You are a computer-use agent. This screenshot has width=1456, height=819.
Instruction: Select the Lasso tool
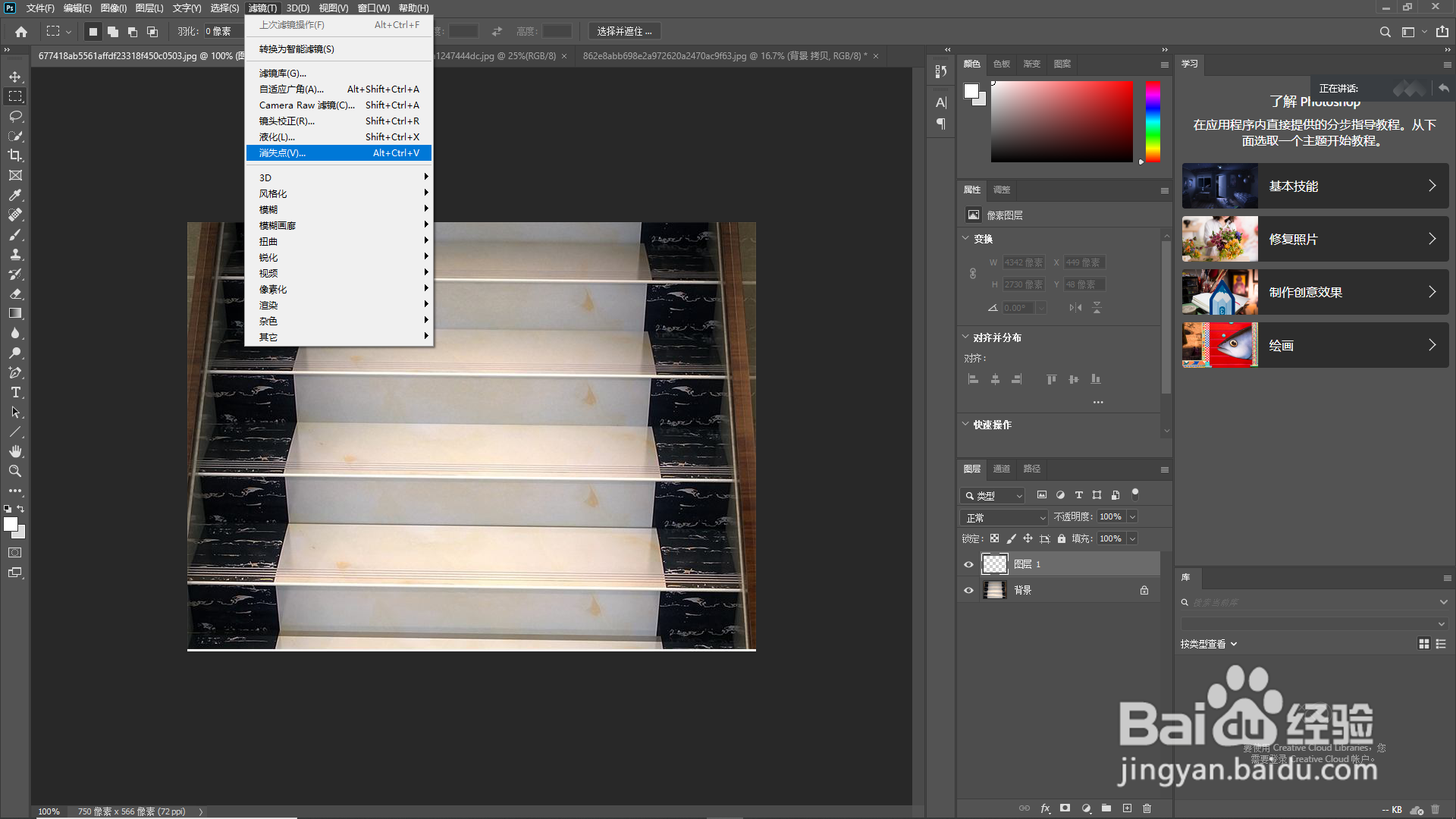pyautogui.click(x=15, y=116)
